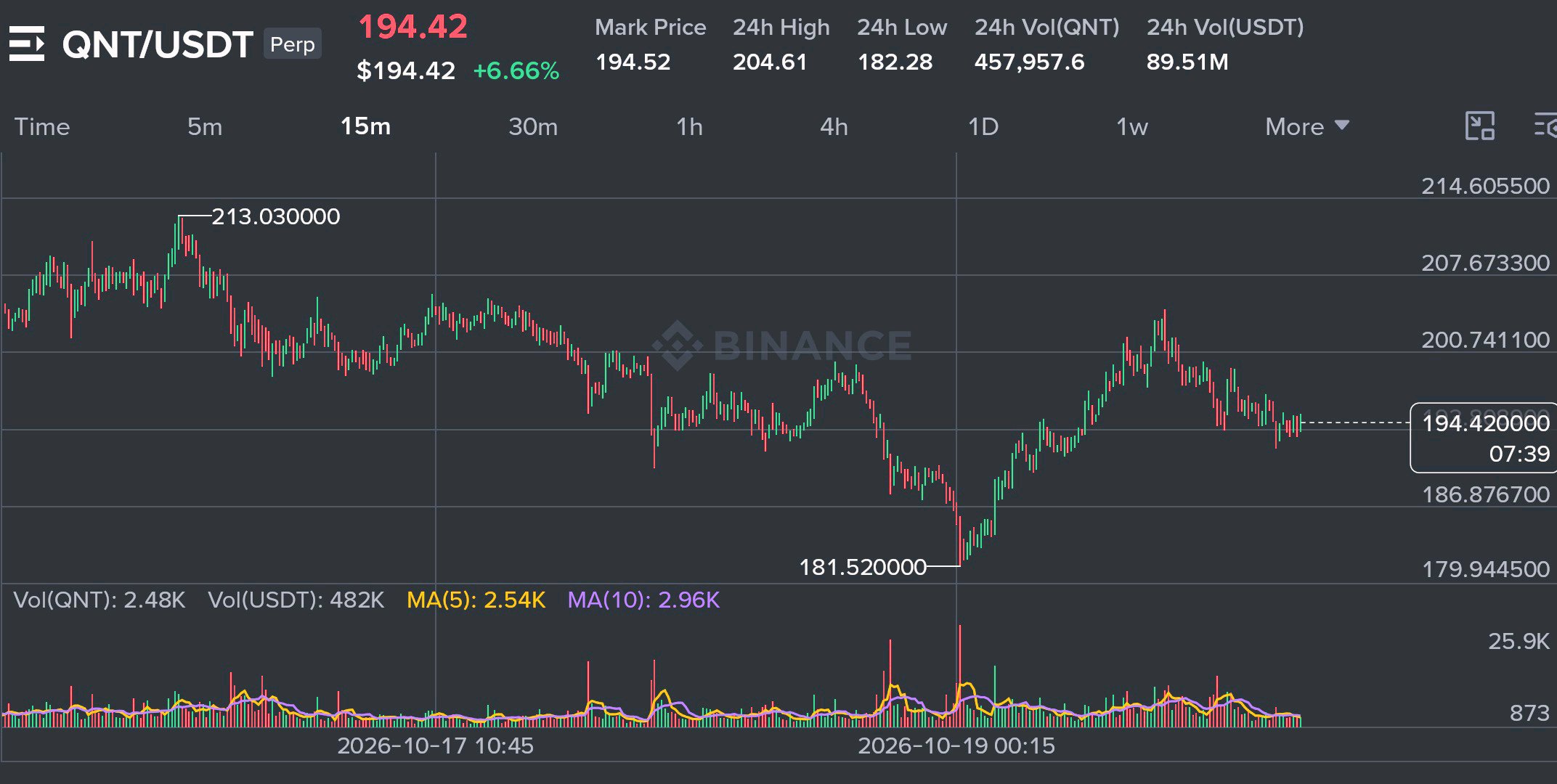
Task: Select the 1w interval tab
Action: pyautogui.click(x=1132, y=126)
